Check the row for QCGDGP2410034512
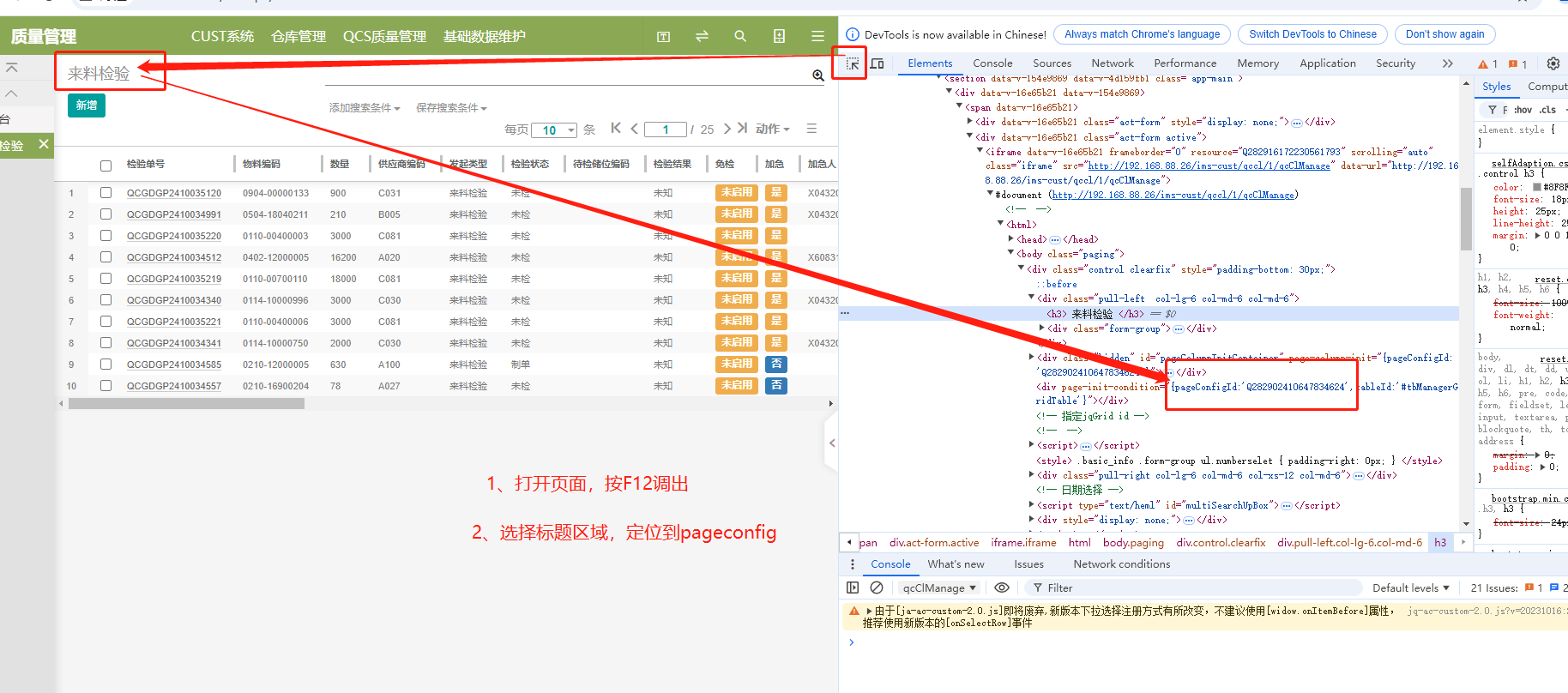The height and width of the screenshot is (693, 1568). click(x=106, y=257)
